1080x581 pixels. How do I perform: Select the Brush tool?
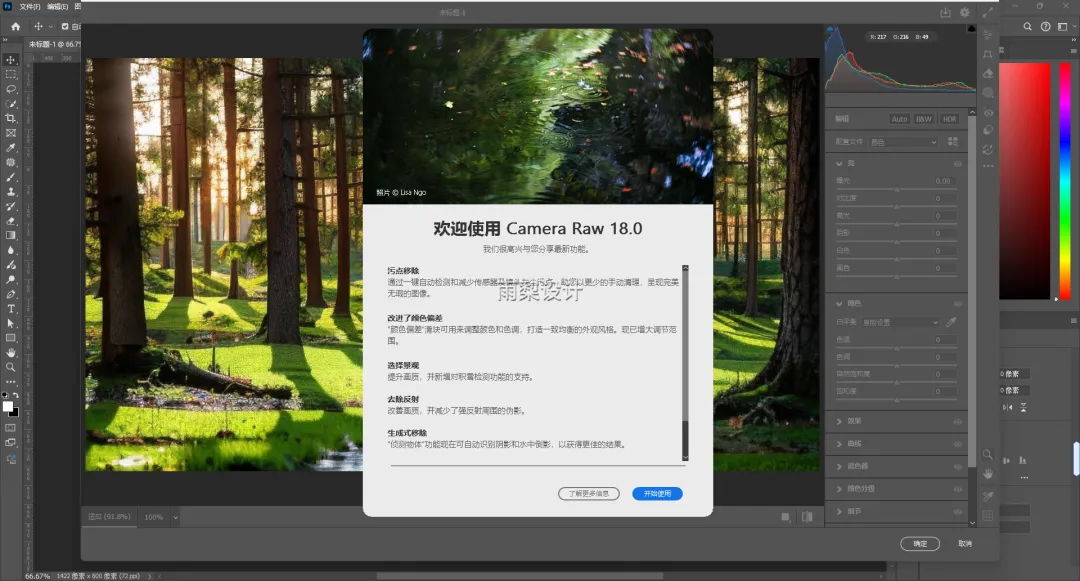[x=10, y=177]
